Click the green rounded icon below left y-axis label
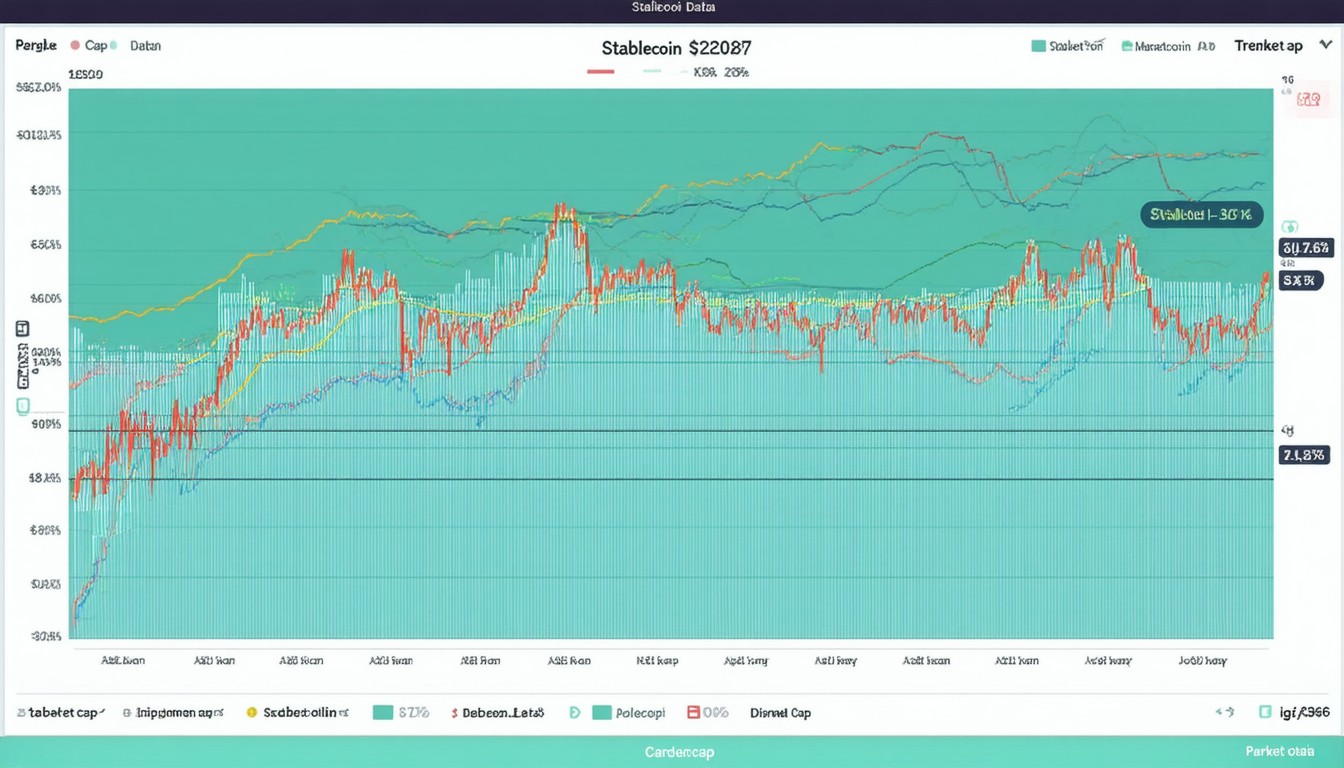The image size is (1344, 768). (x=22, y=406)
